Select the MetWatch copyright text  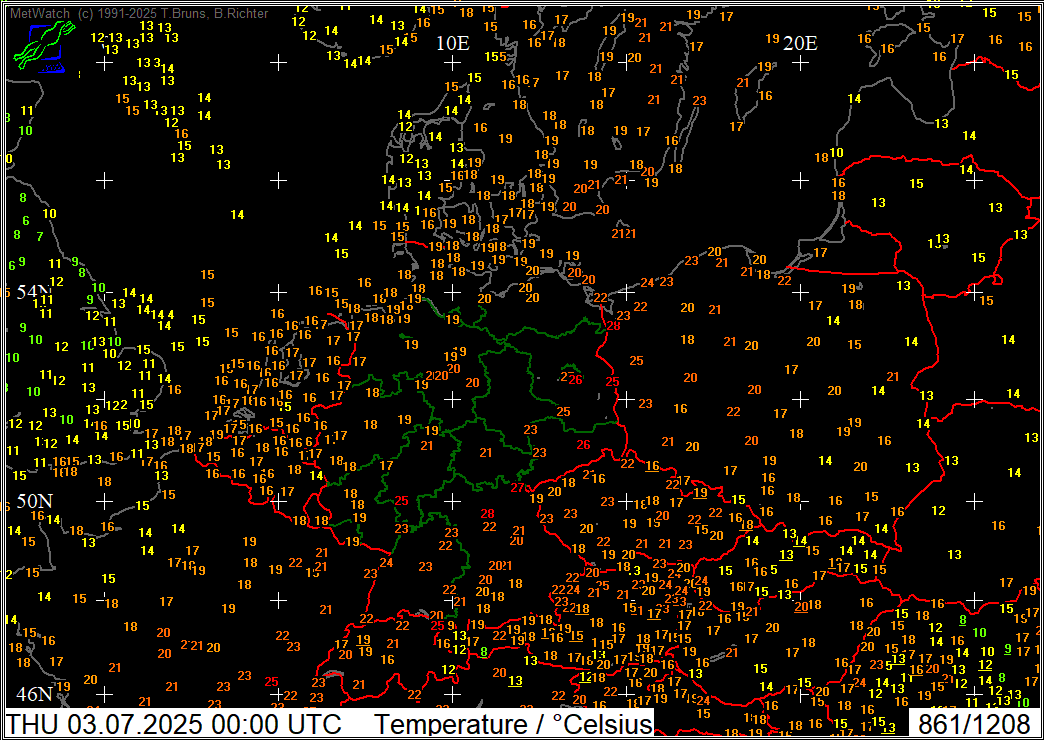pos(139,13)
